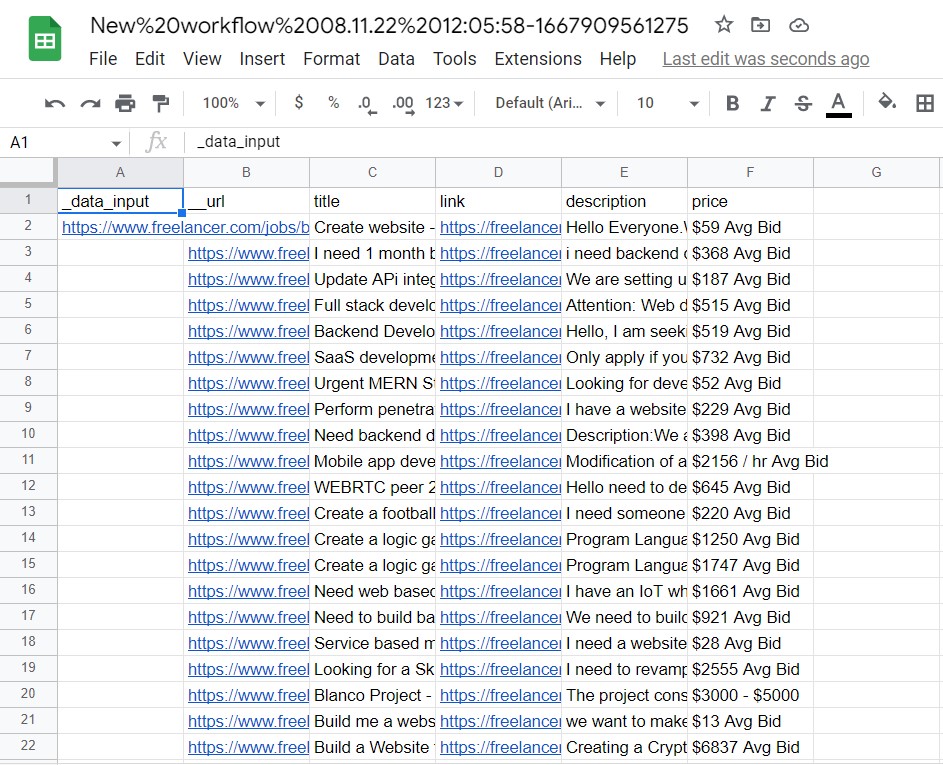Toggle italic formatting
943x765 pixels.
point(768,103)
